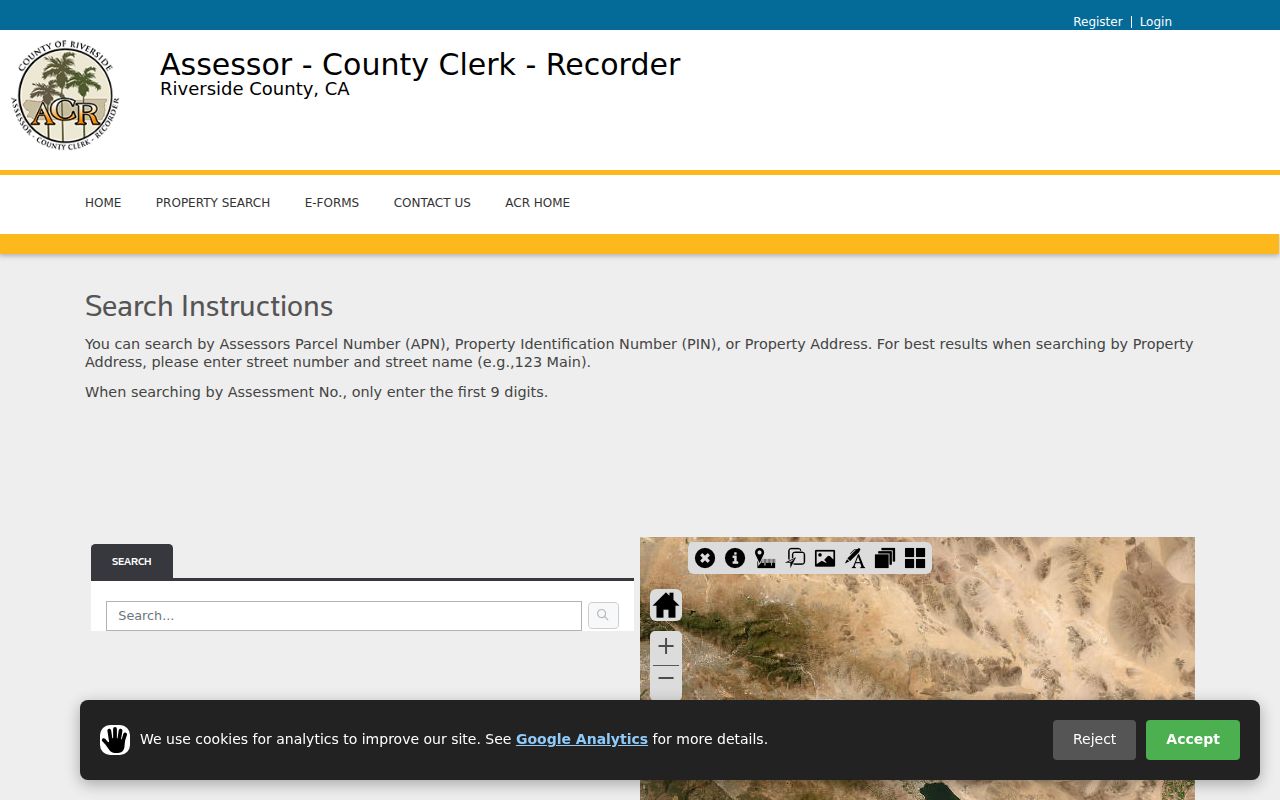
Task: Accept analytics cookies
Action: 1193,740
